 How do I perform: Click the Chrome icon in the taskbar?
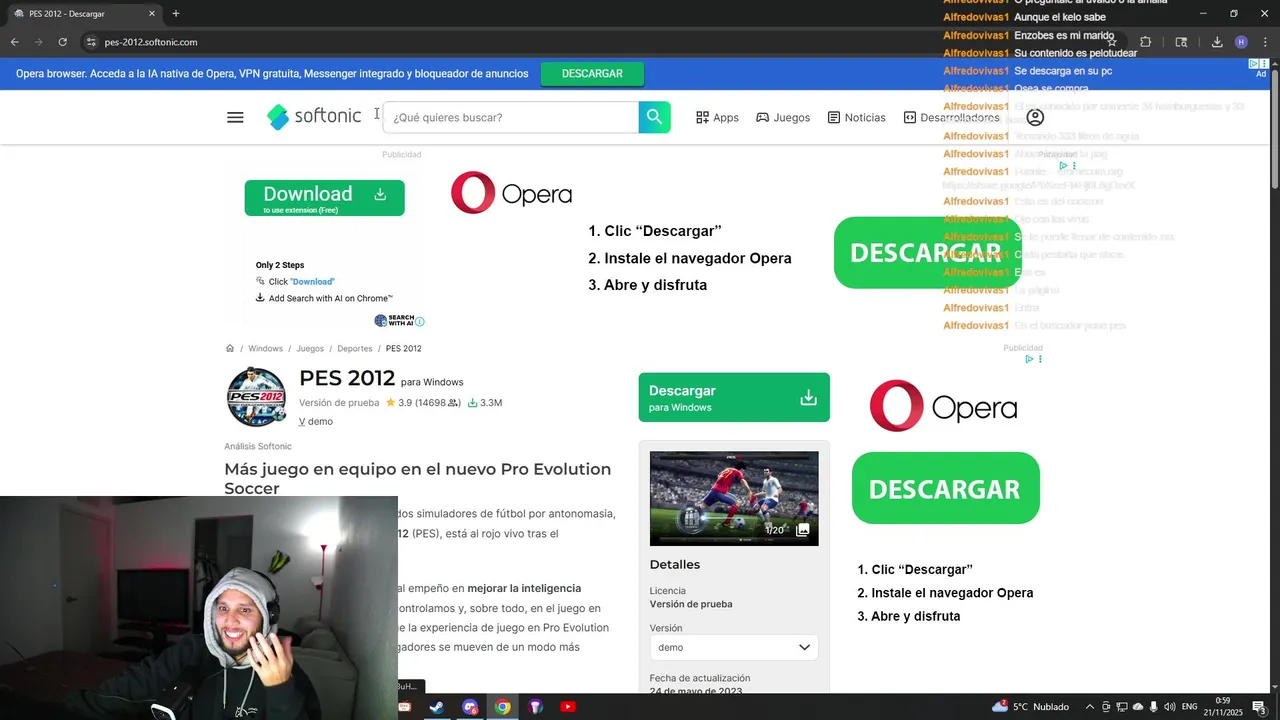point(502,707)
